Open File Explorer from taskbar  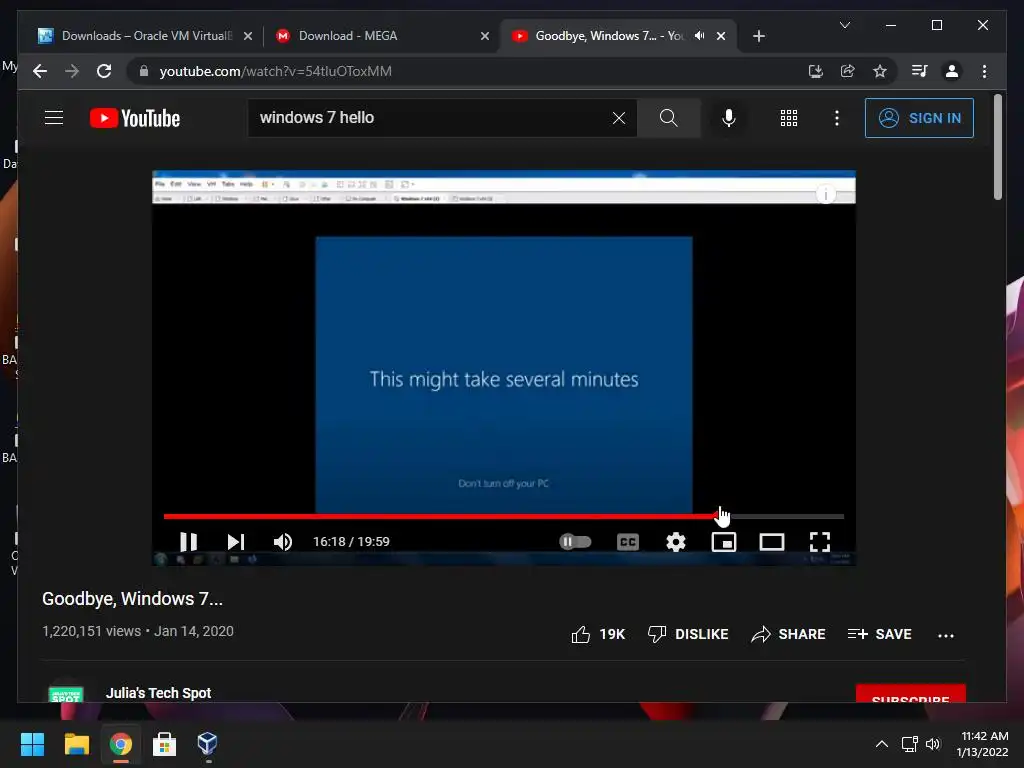(x=76, y=744)
